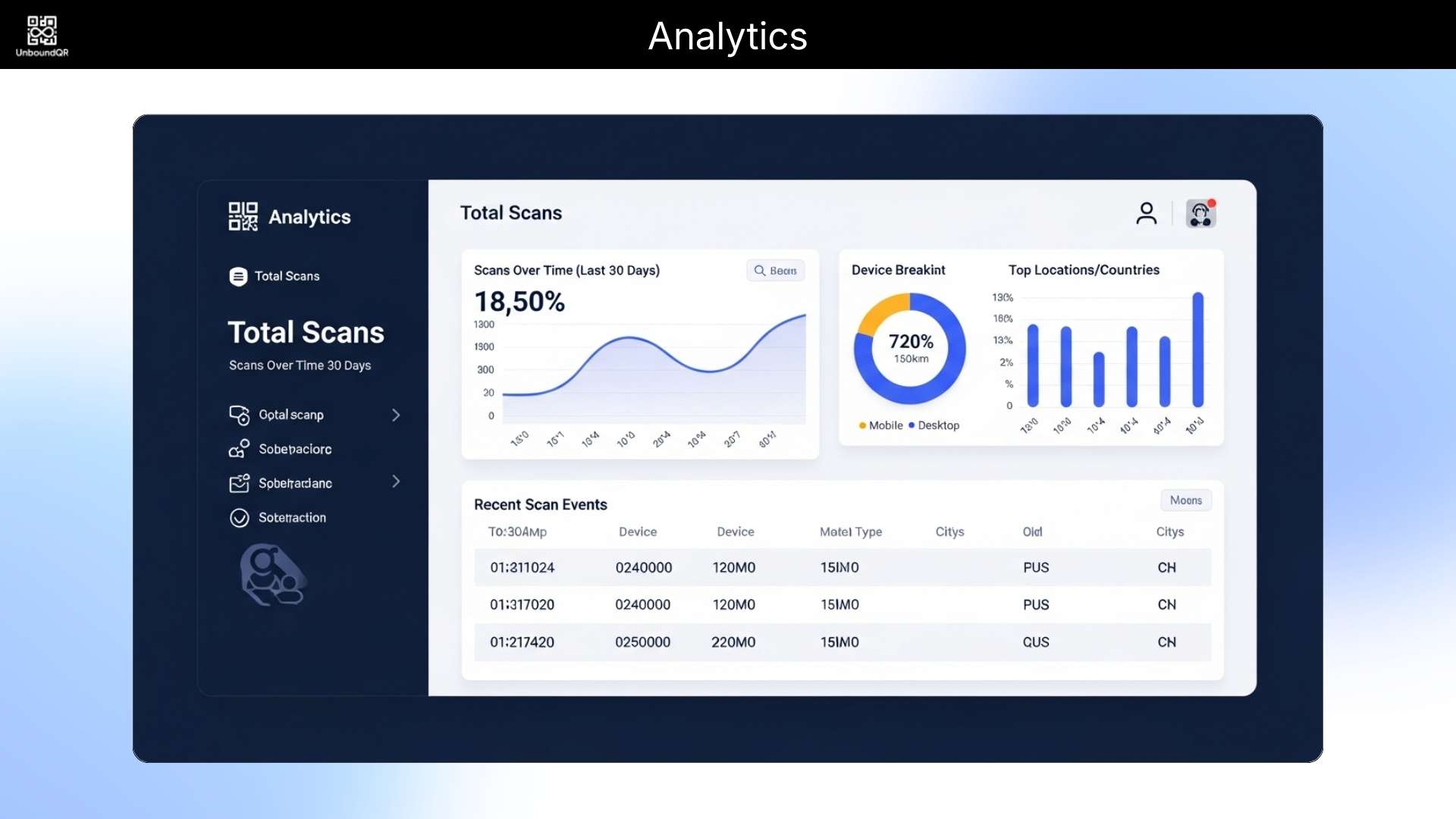Viewport: 1456px width, 819px height.
Task: Click the Sobelrardanc sidebar icon
Action: [239, 483]
